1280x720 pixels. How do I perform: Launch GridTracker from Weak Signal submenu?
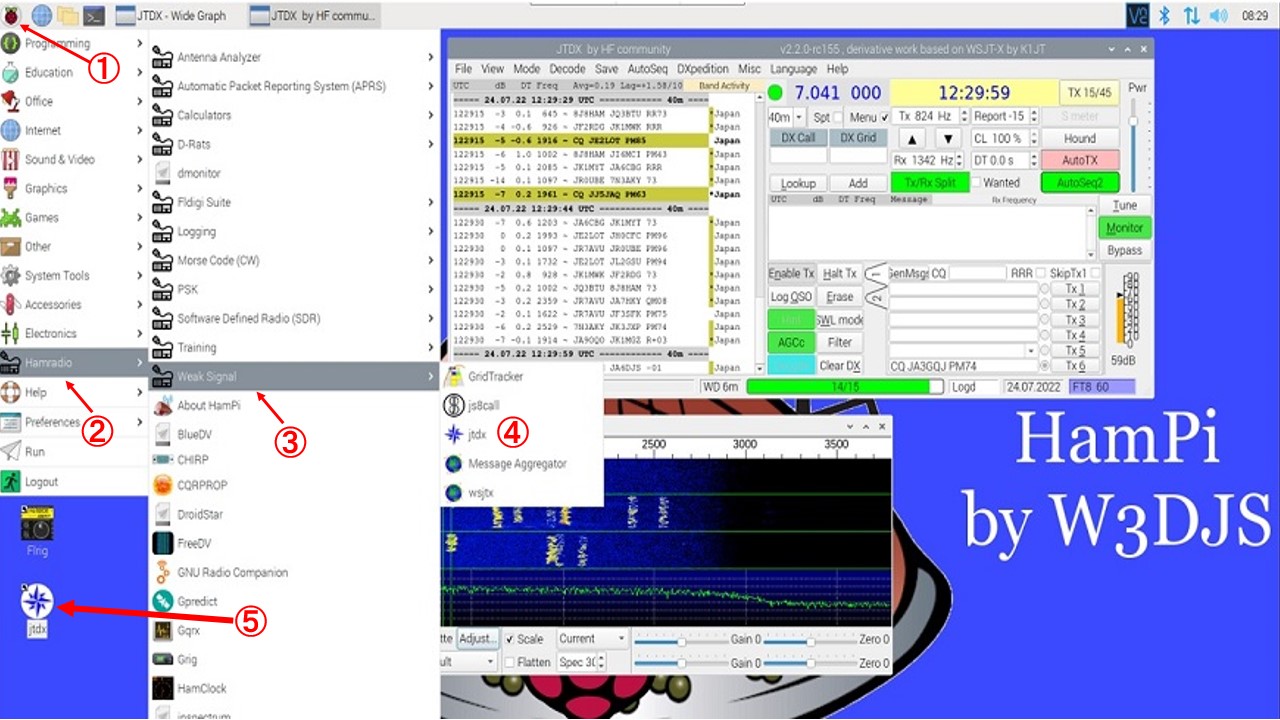pos(522,376)
